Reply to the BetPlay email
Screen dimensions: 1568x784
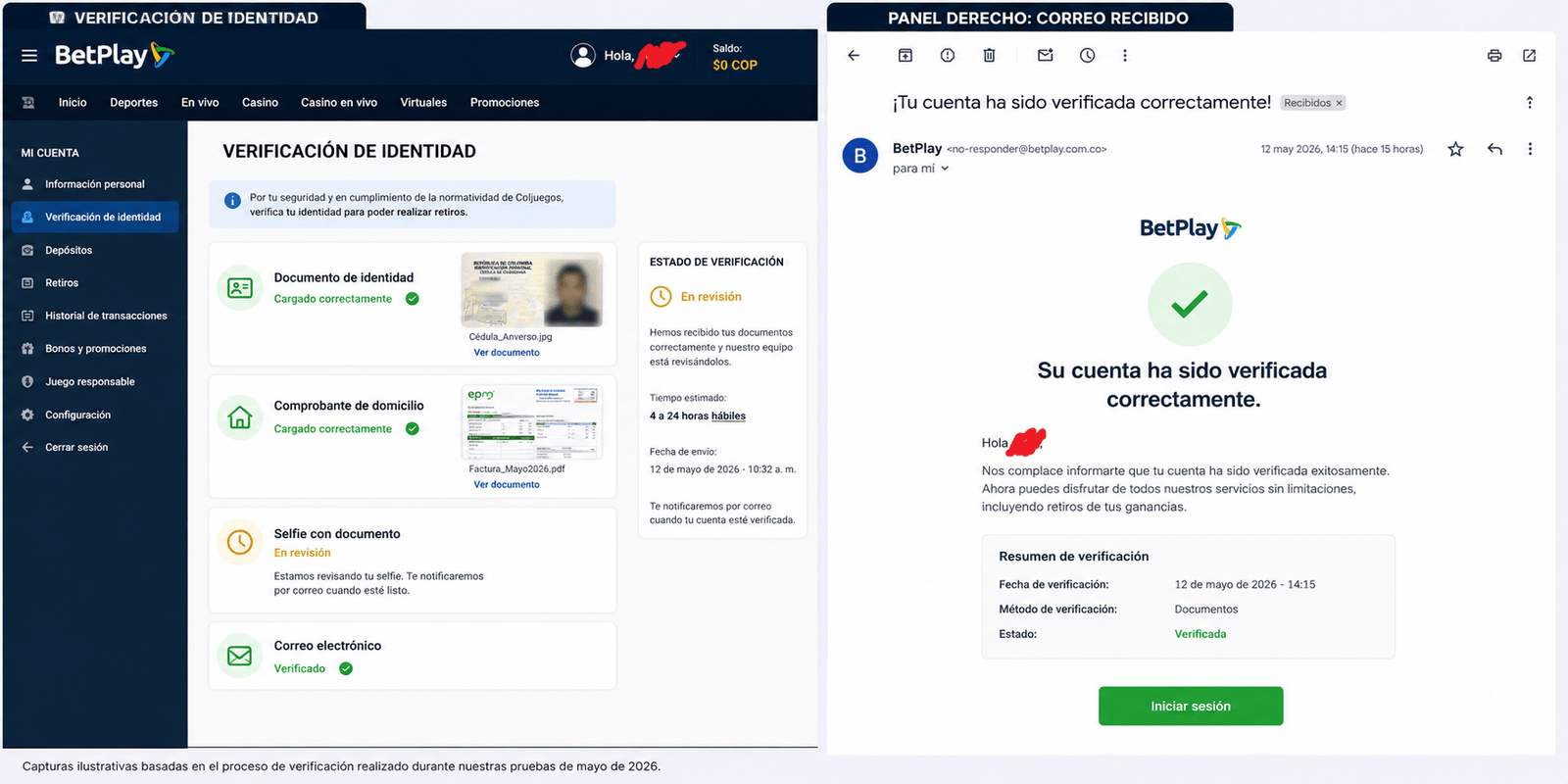pos(1495,149)
